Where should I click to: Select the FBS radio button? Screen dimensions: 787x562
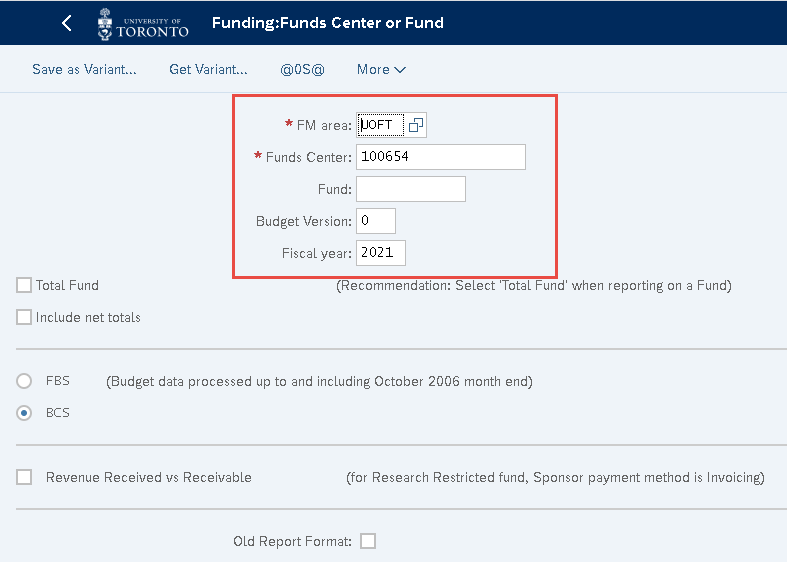point(24,381)
